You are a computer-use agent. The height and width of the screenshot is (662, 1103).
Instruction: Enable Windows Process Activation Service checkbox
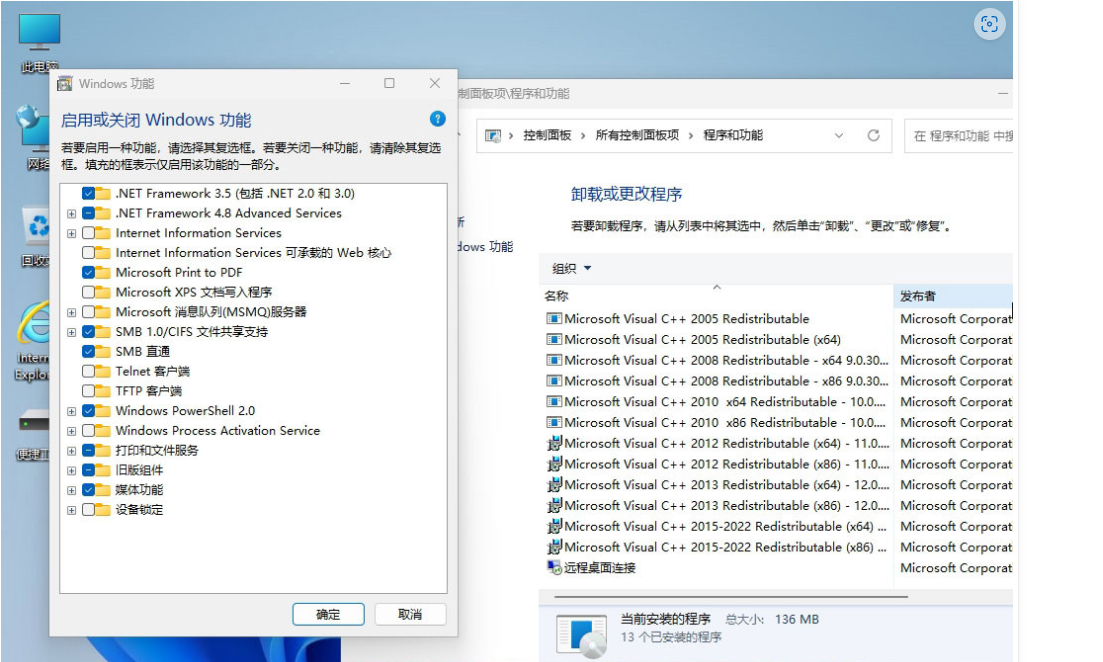coord(88,431)
